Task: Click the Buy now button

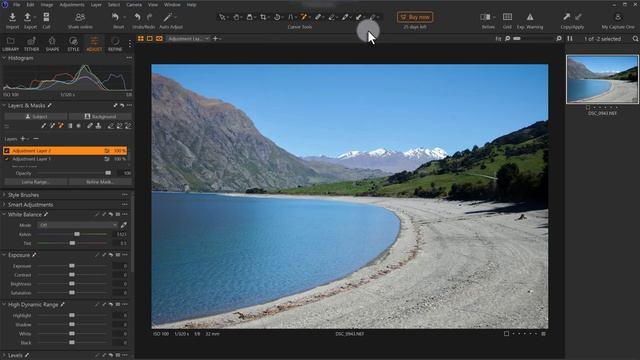Action: 415,17
